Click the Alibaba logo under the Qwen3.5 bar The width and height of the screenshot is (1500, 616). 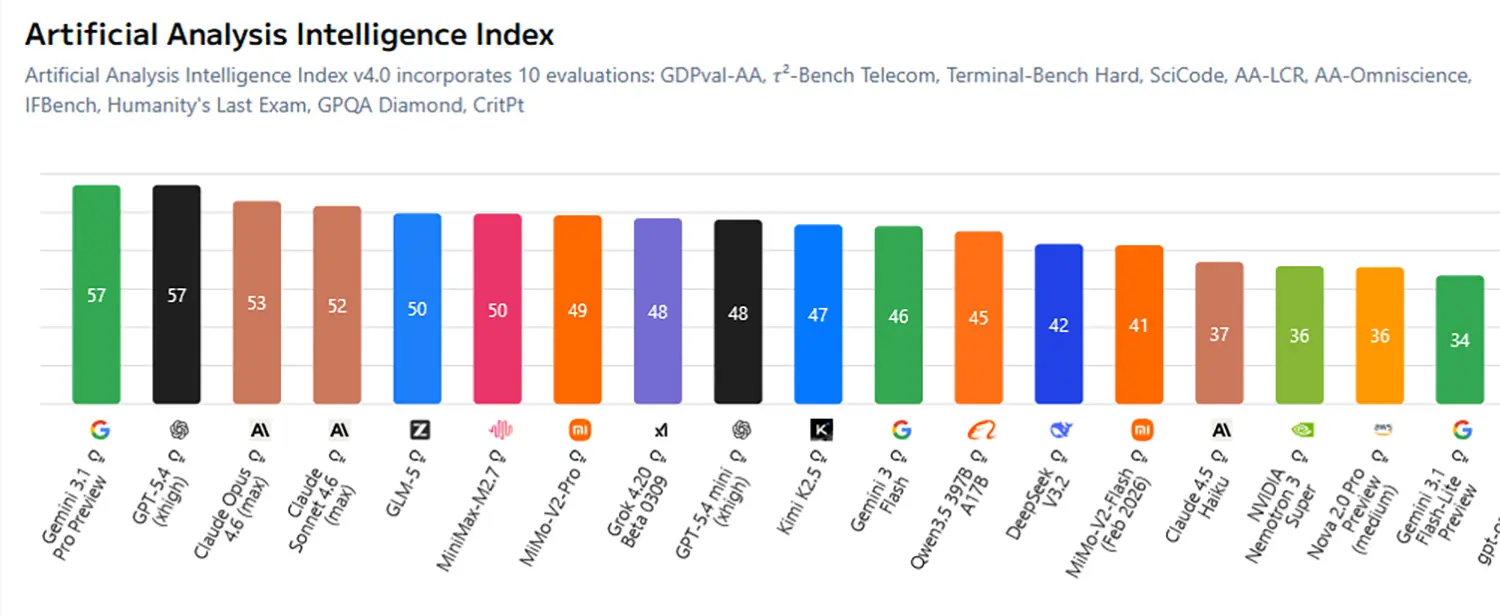981,430
